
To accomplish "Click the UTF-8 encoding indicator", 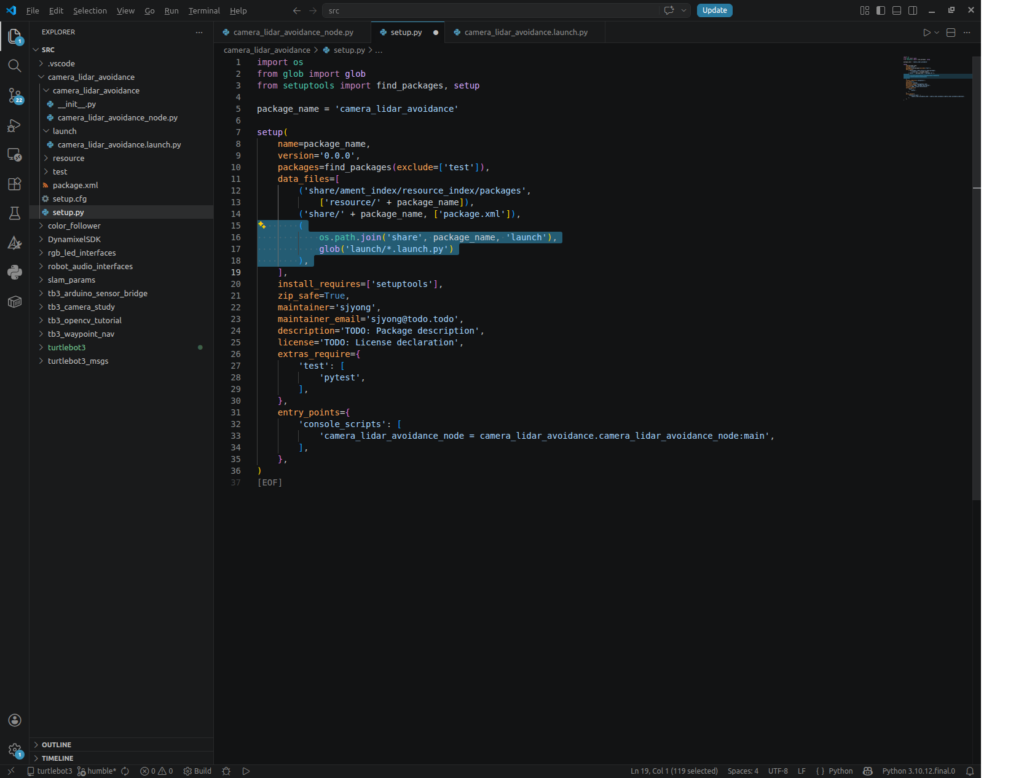I will tap(778, 771).
